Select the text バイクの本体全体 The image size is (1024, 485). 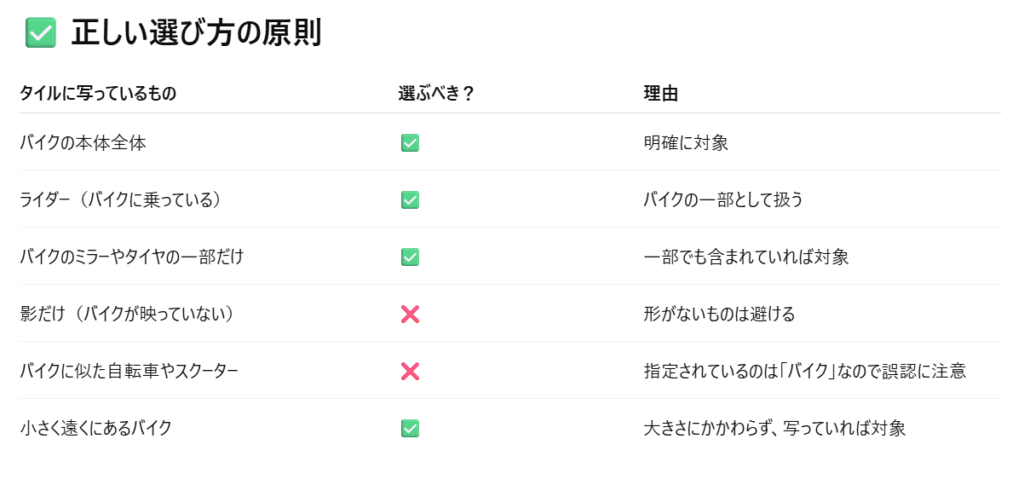pos(83,143)
